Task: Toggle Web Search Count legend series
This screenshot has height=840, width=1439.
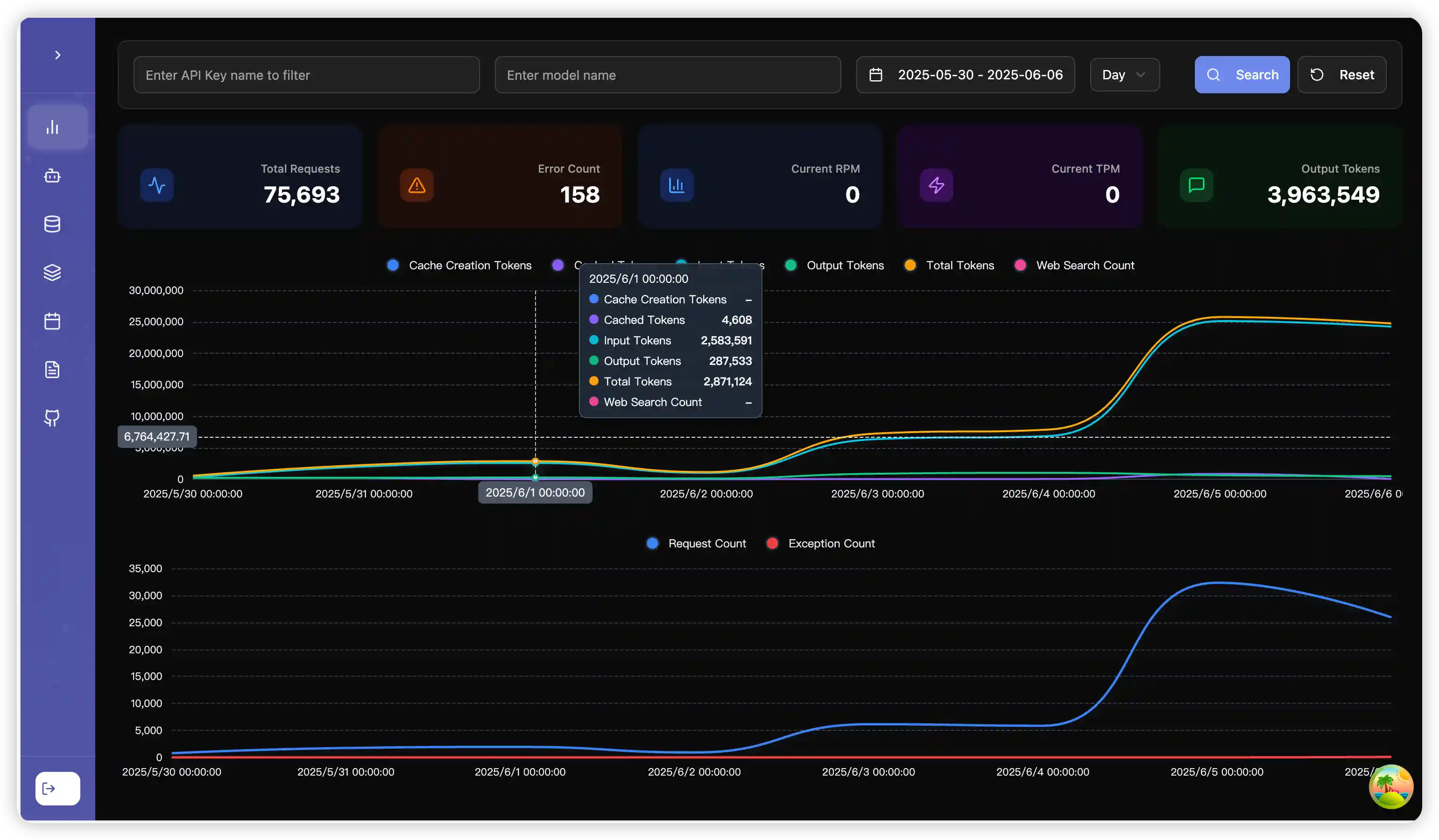Action: click(x=1085, y=266)
